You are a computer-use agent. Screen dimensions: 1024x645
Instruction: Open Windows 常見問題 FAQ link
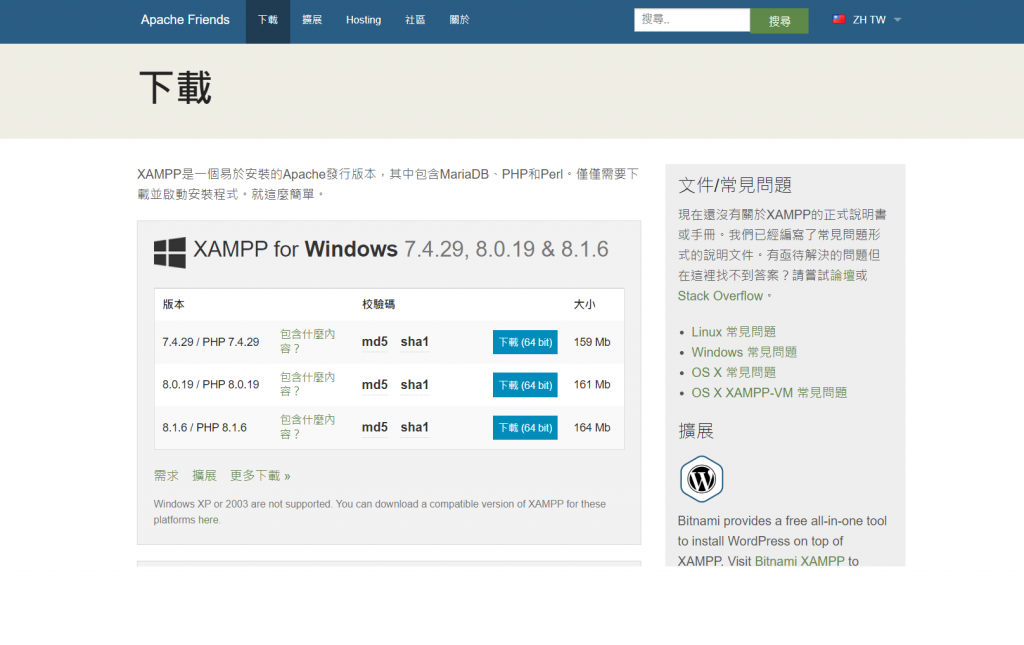coord(744,353)
